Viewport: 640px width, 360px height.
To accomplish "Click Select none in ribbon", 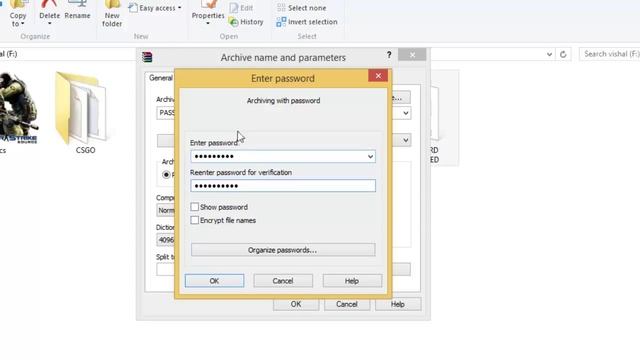I will [302, 8].
